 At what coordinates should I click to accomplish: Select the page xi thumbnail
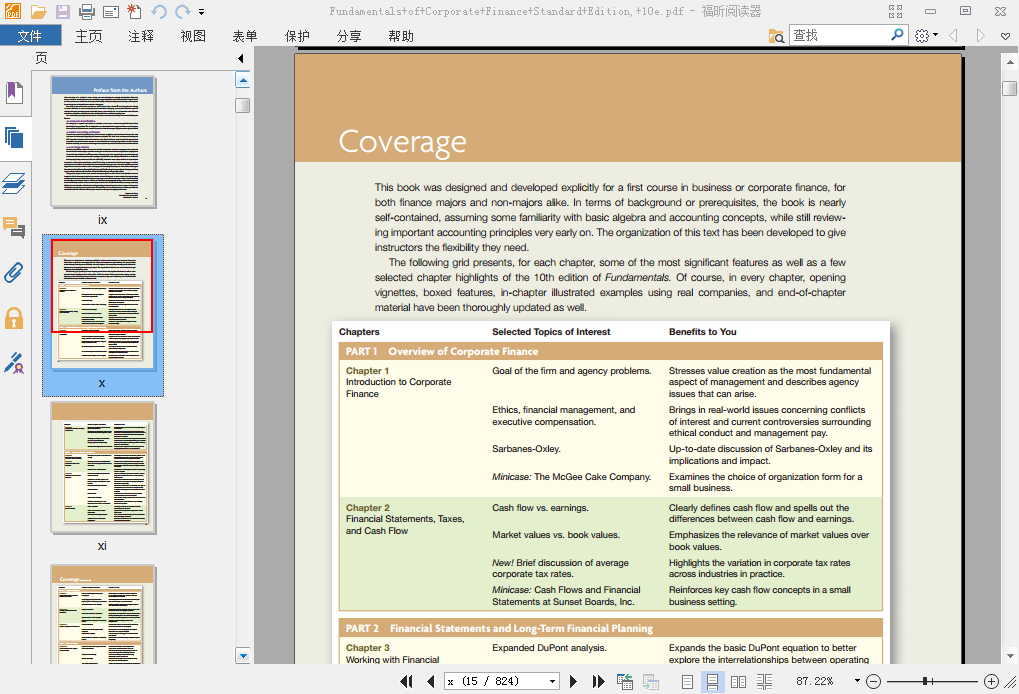click(103, 468)
